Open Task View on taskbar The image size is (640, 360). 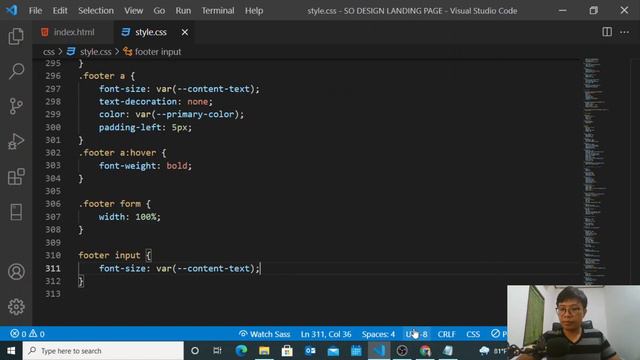(217, 351)
